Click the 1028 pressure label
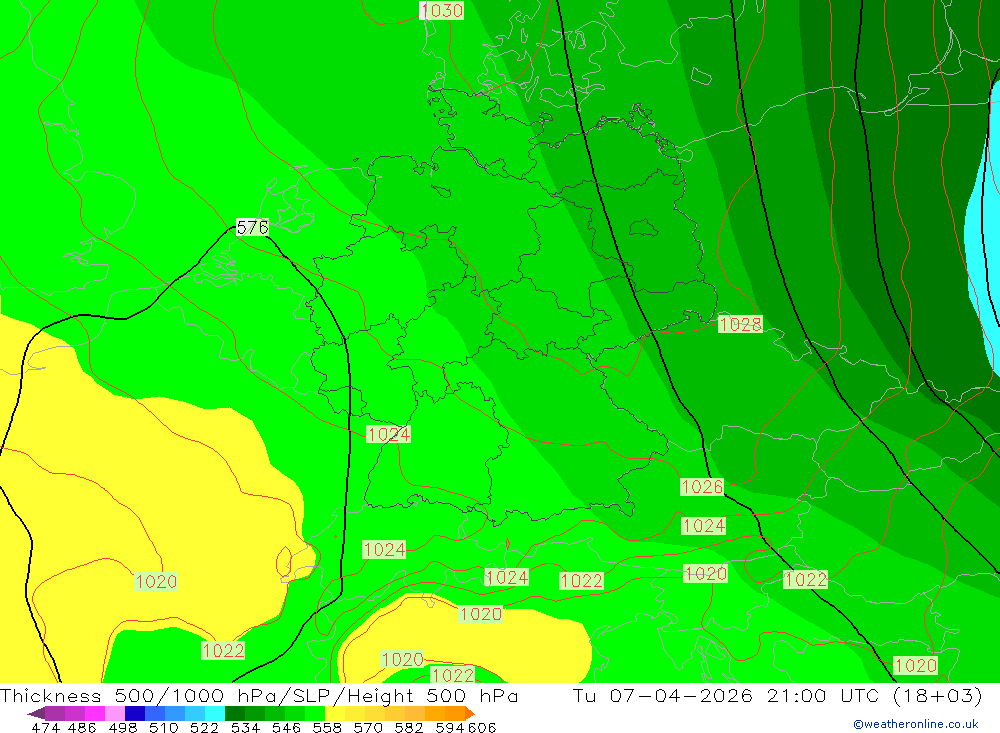 point(740,324)
